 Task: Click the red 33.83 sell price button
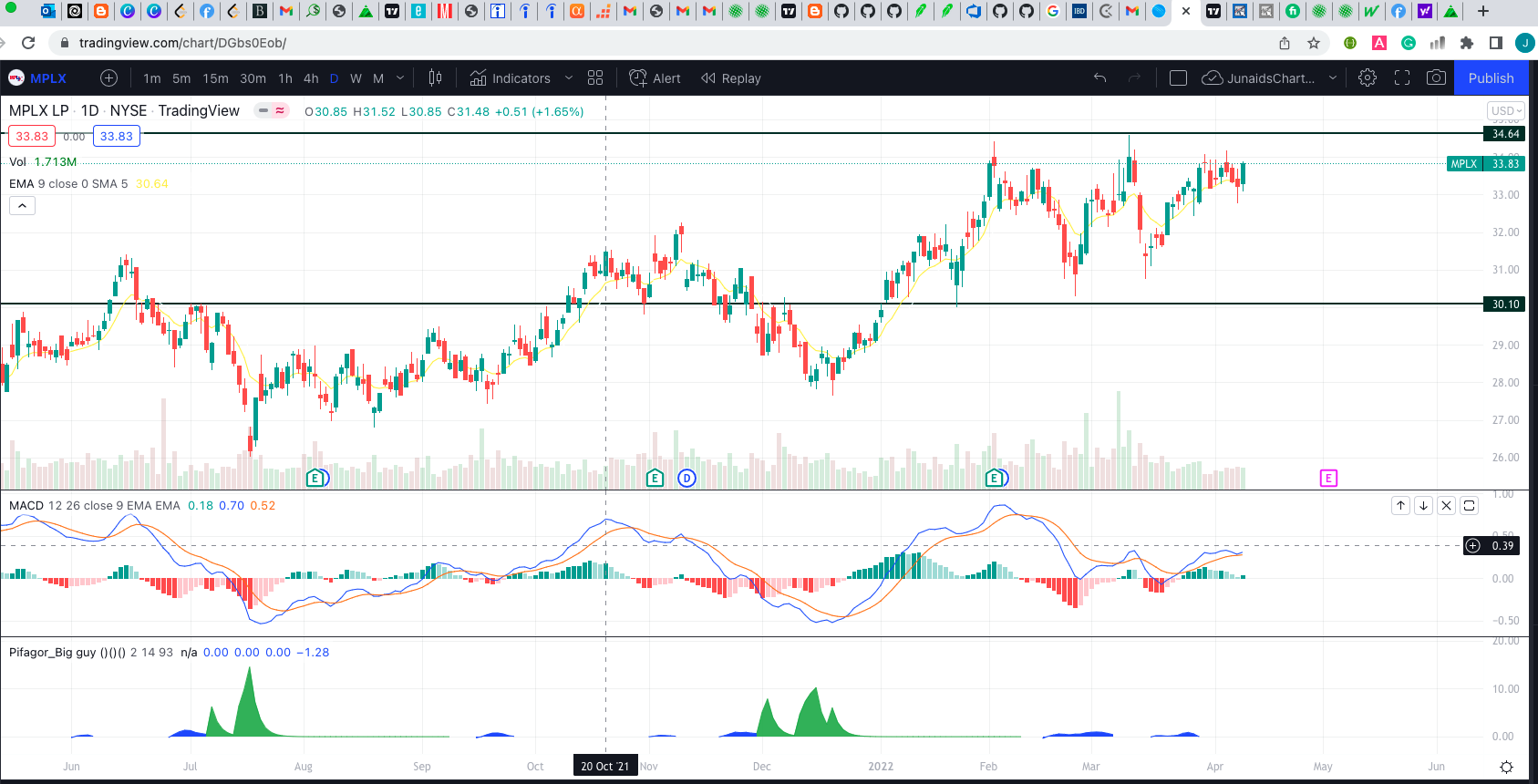[x=32, y=137]
